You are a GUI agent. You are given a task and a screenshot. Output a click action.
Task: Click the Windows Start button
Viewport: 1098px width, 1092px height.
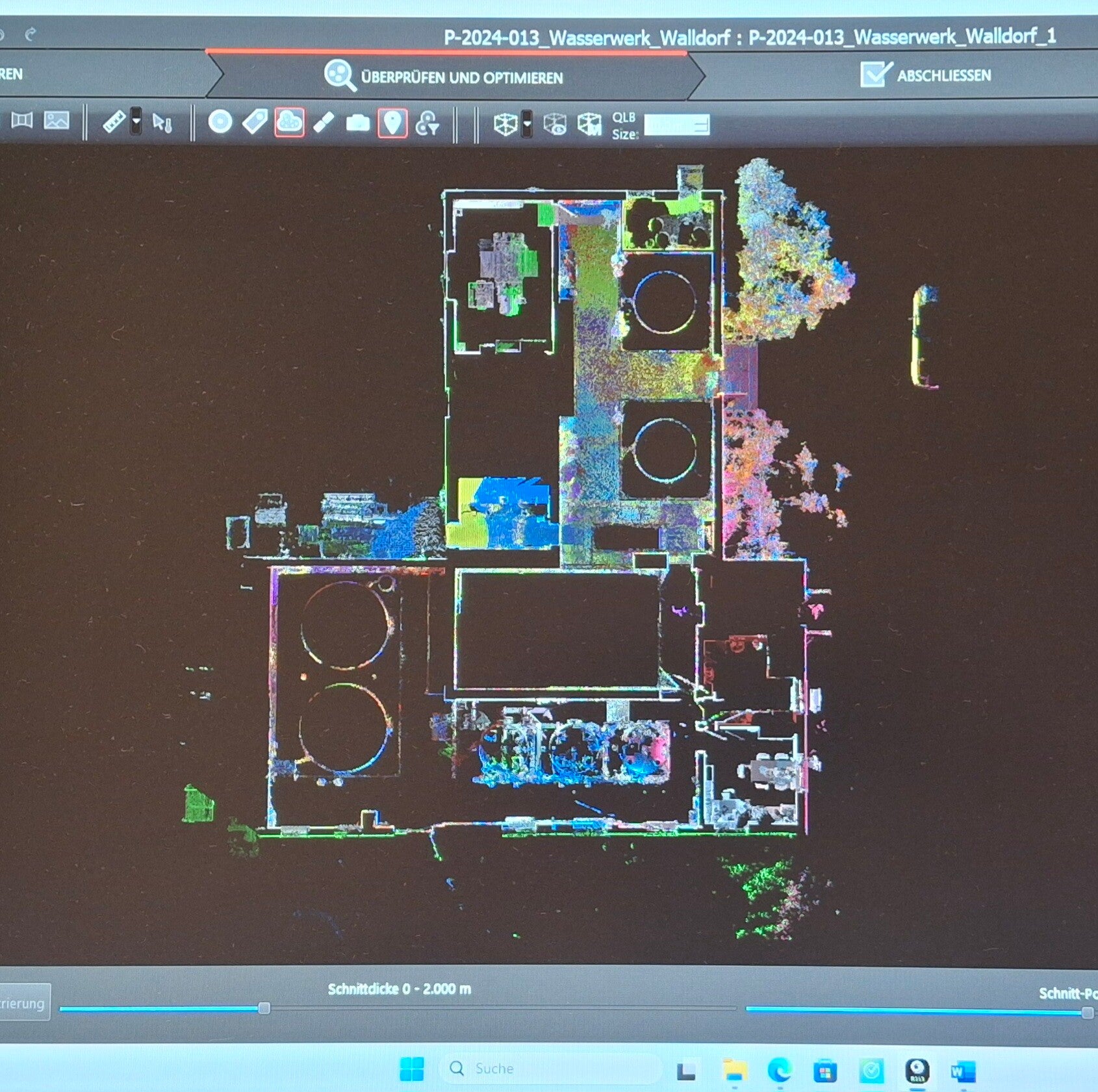(x=411, y=1069)
